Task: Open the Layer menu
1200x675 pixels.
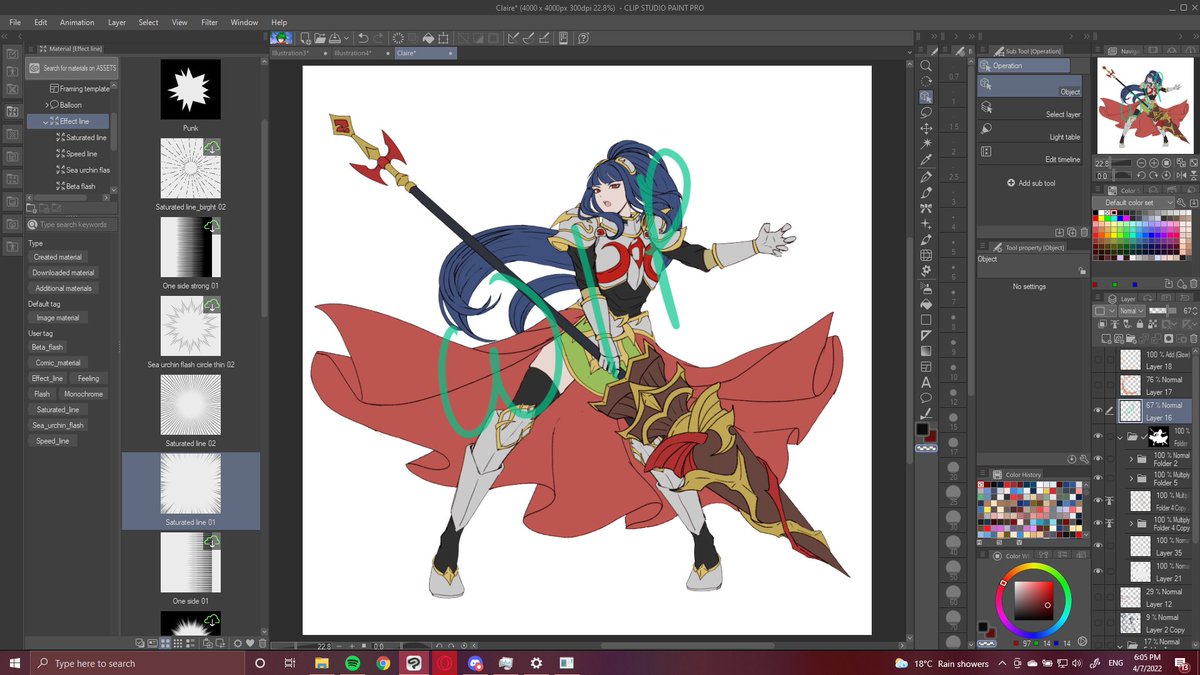Action: (117, 22)
